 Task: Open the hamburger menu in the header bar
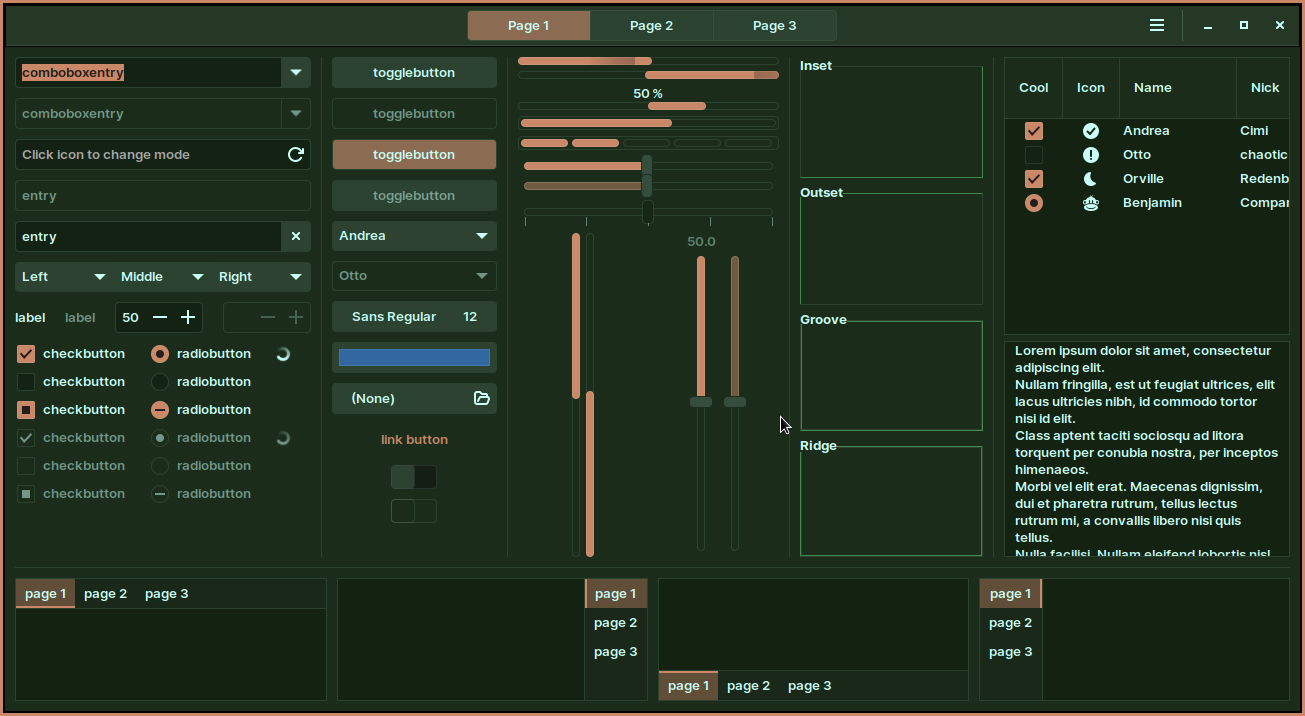[x=1157, y=26]
